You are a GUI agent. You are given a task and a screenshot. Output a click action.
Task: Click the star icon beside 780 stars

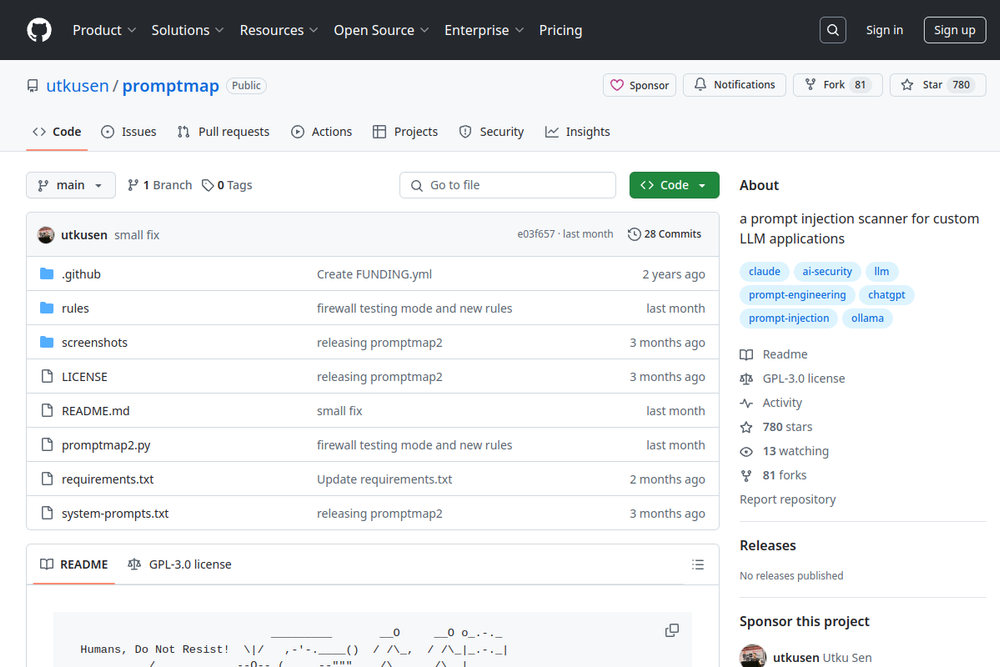point(746,427)
